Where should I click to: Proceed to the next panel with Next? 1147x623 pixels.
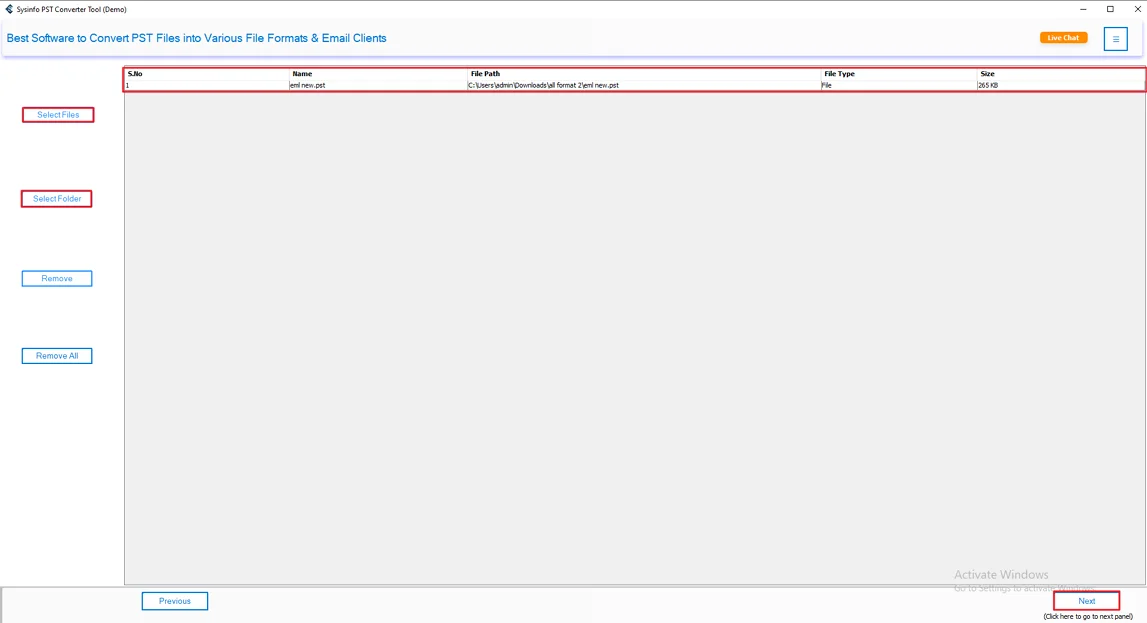[x=1086, y=599]
